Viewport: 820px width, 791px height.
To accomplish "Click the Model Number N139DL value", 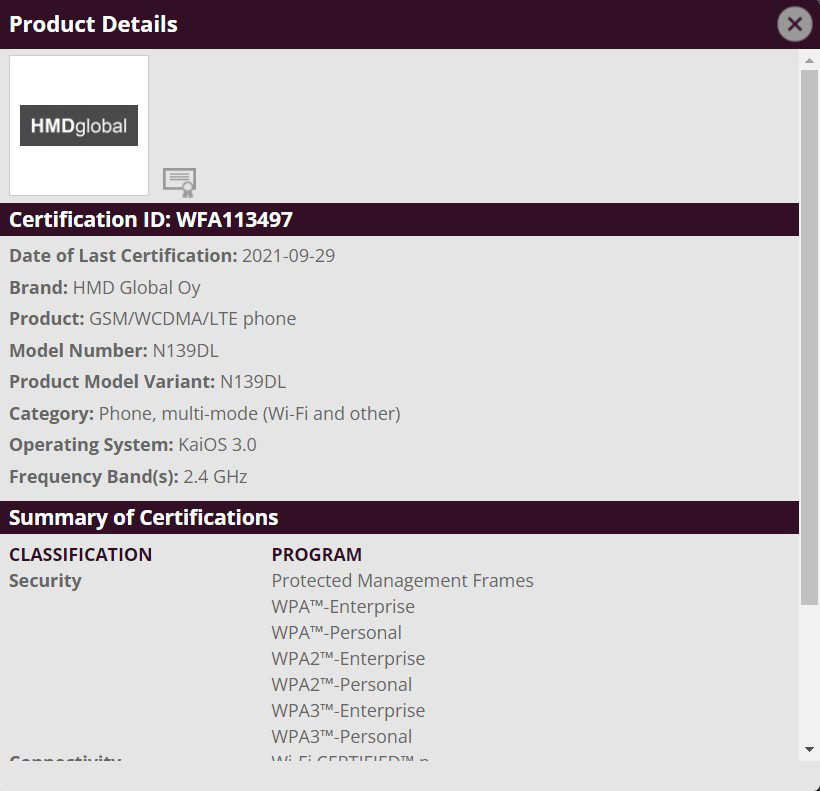I will coord(185,351).
